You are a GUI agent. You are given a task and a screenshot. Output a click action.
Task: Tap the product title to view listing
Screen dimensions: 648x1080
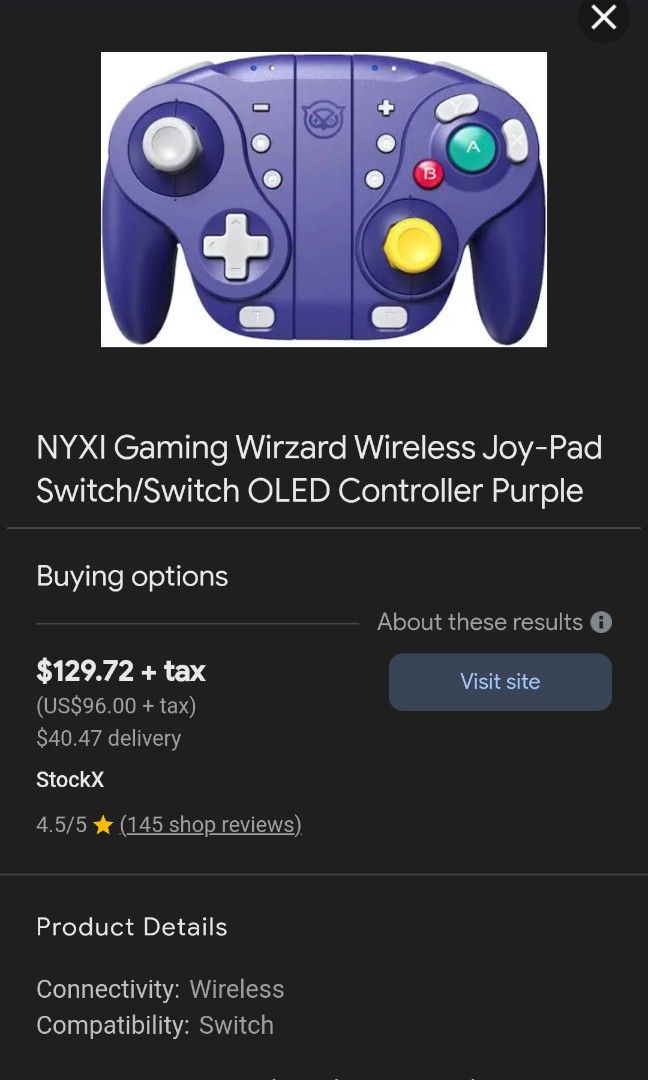click(x=319, y=468)
